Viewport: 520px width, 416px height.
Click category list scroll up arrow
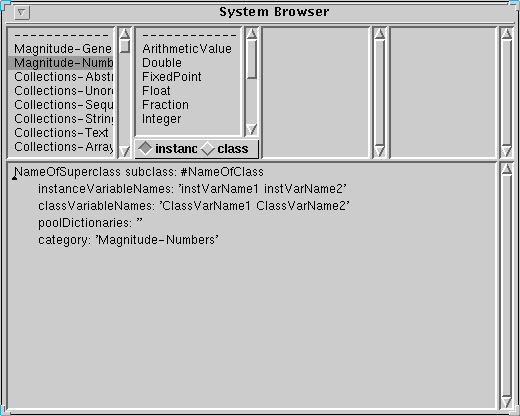coord(125,34)
